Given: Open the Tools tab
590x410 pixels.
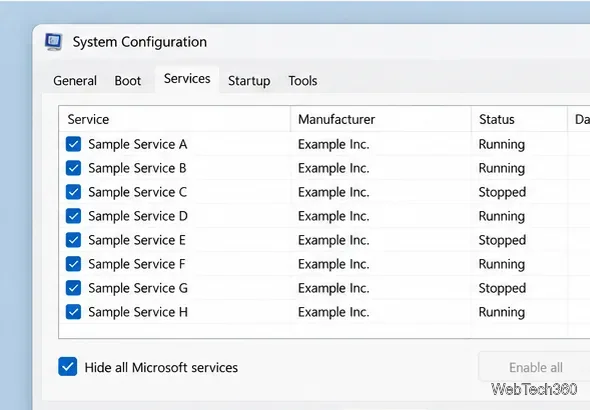Looking at the screenshot, I should [303, 80].
